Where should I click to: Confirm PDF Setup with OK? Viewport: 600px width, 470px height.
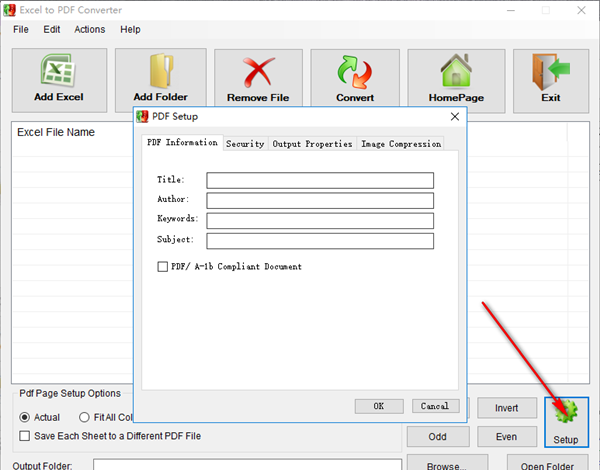tap(379, 406)
